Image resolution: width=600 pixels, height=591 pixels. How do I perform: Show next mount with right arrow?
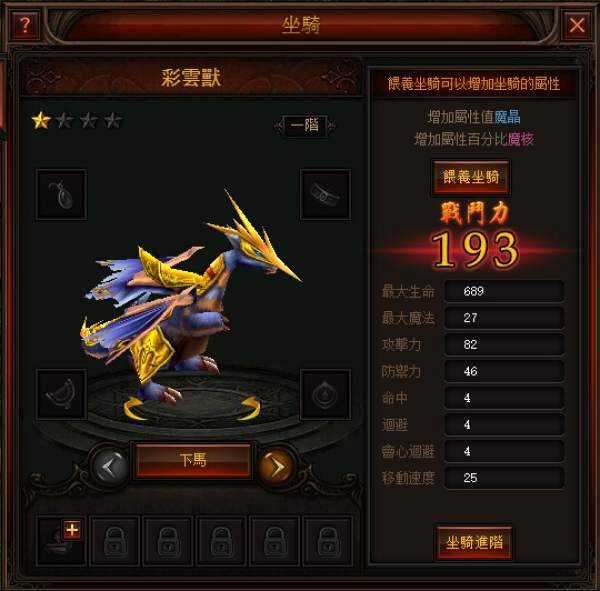277,467
